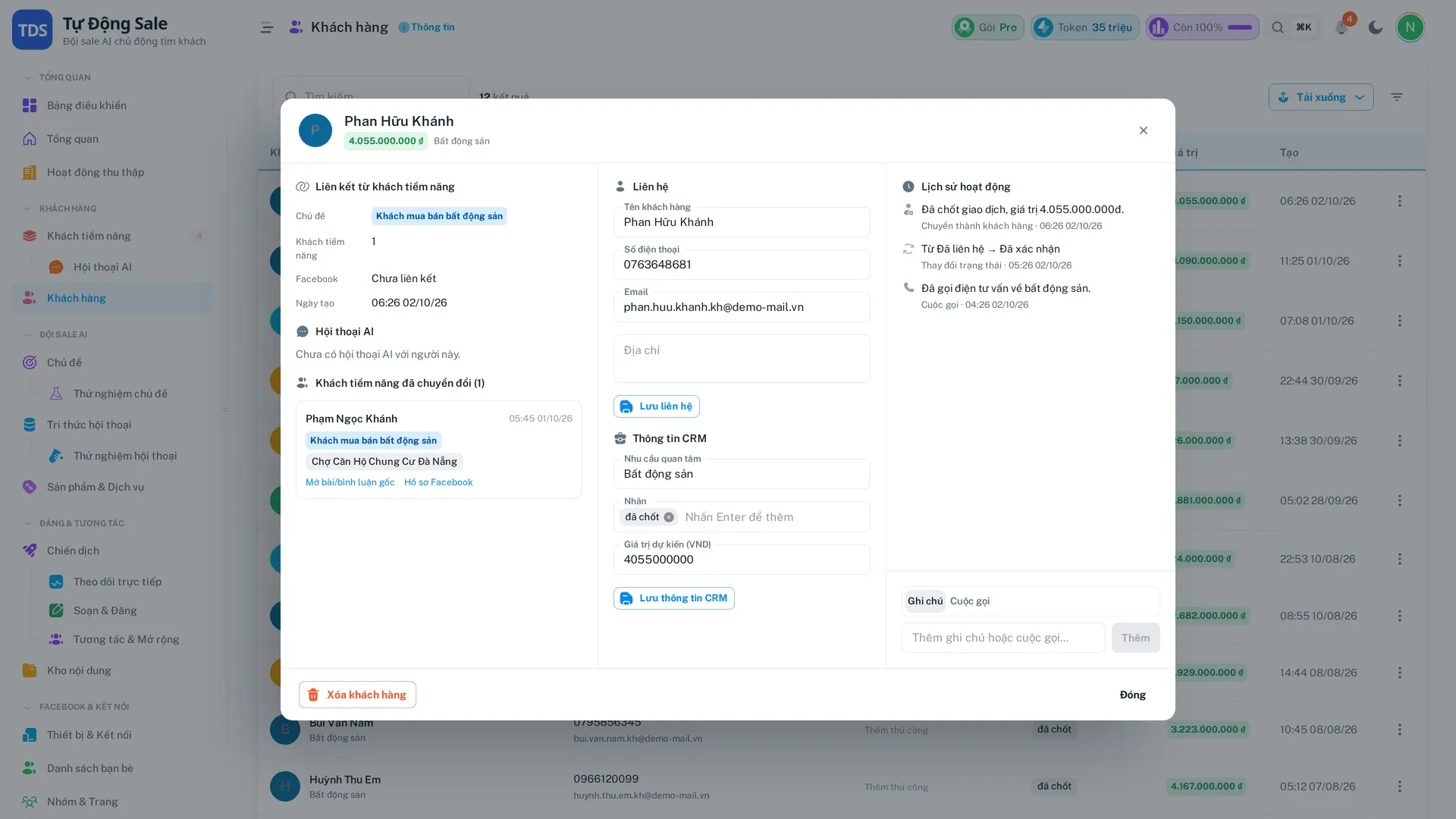Click the Lưu liên hệ button
Viewport: 1456px width, 819px height.
[657, 406]
